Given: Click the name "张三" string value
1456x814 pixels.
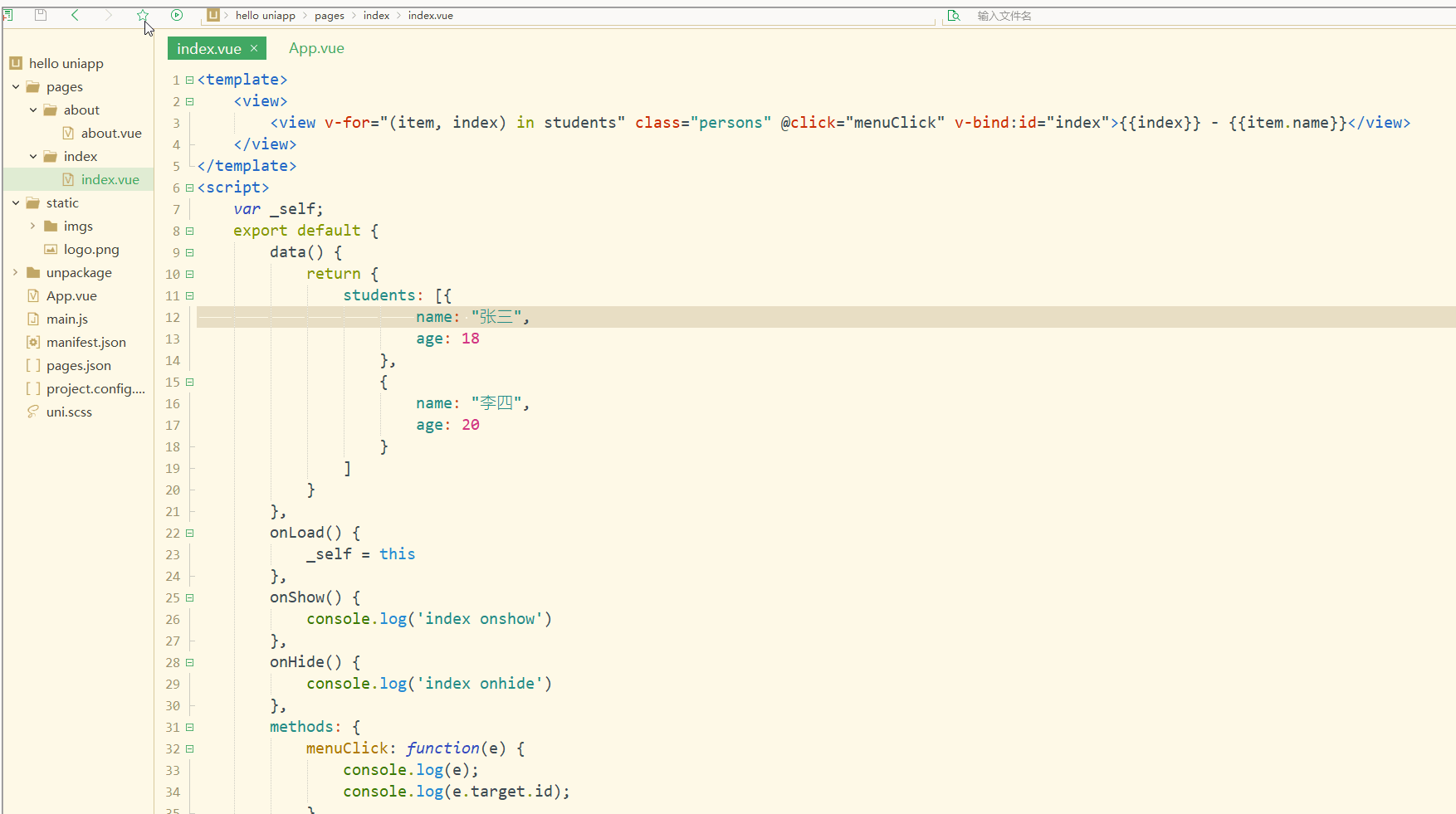Looking at the screenshot, I should (496, 317).
